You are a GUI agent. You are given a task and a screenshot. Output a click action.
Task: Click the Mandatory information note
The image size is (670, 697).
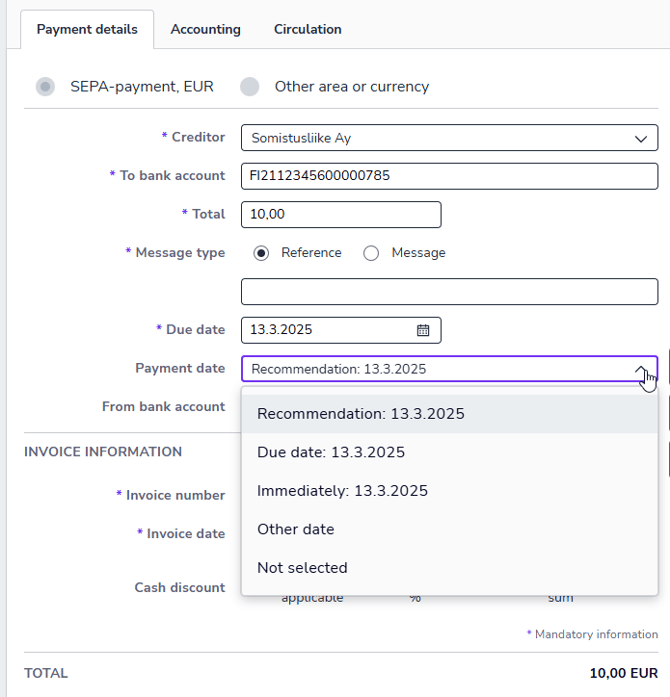point(592,634)
